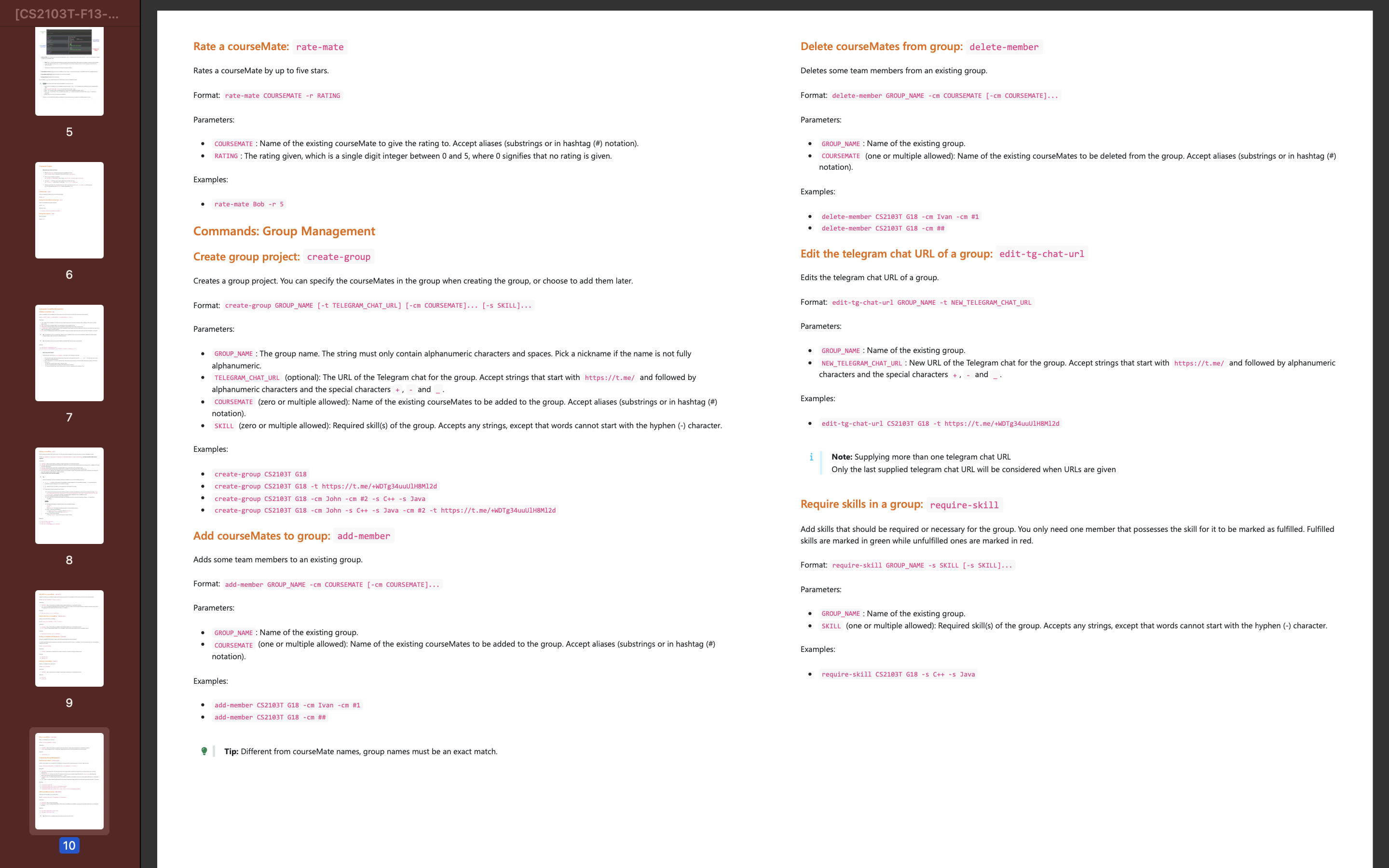Open the page 9 thumbnail
The image size is (1389, 868).
(x=69, y=638)
